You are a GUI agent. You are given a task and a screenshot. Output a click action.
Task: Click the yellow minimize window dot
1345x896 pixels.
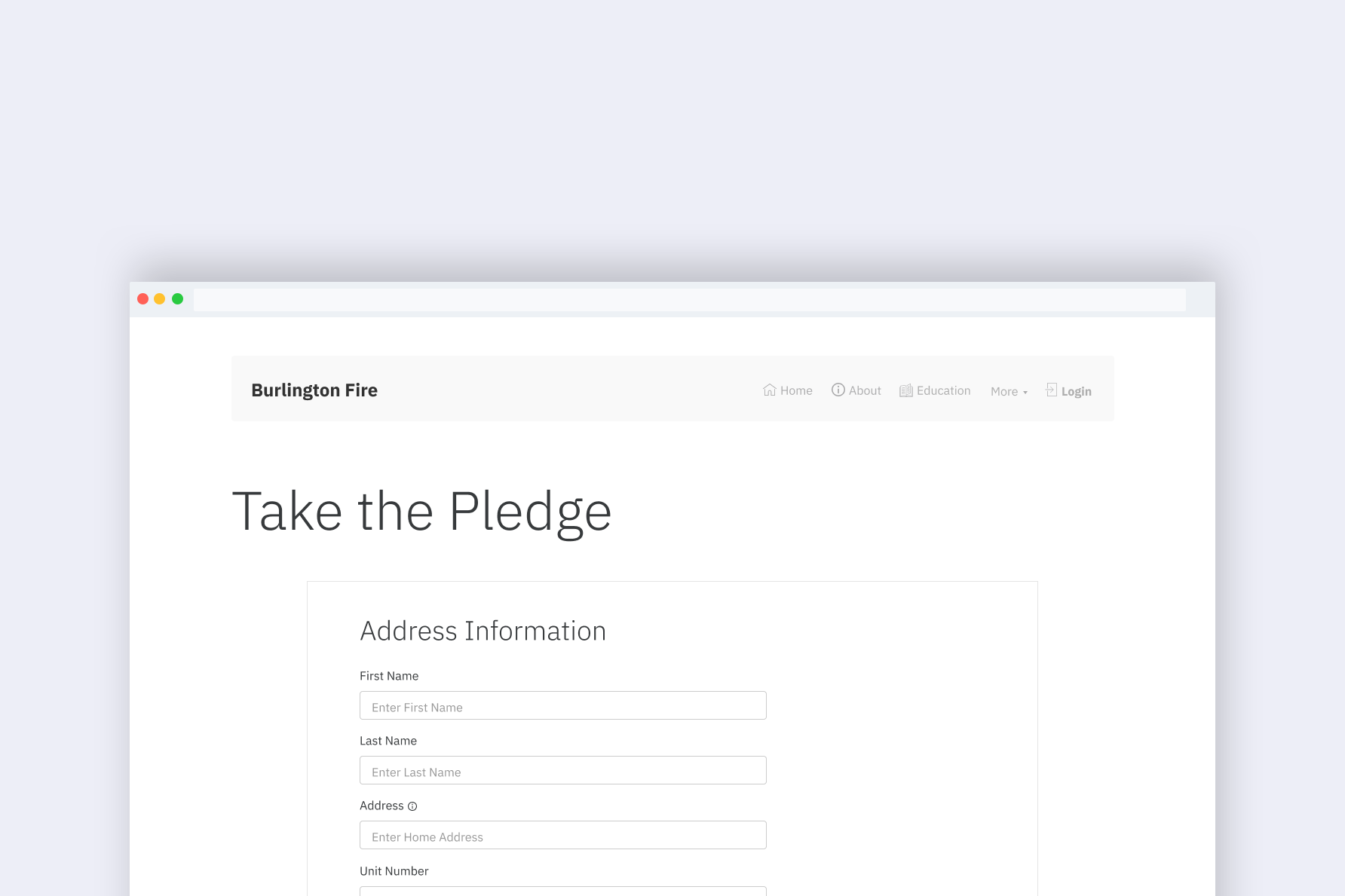pos(160,299)
